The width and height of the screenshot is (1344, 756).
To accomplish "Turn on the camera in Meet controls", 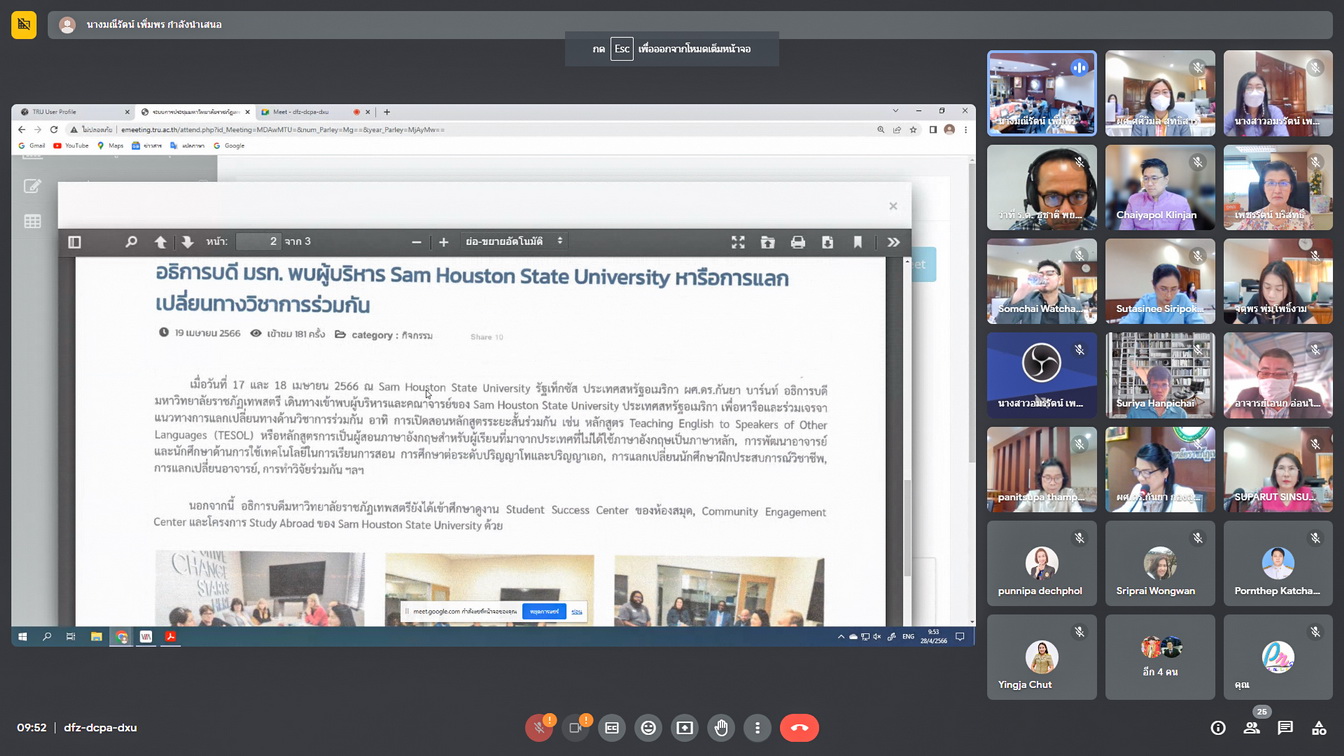I will [575, 728].
